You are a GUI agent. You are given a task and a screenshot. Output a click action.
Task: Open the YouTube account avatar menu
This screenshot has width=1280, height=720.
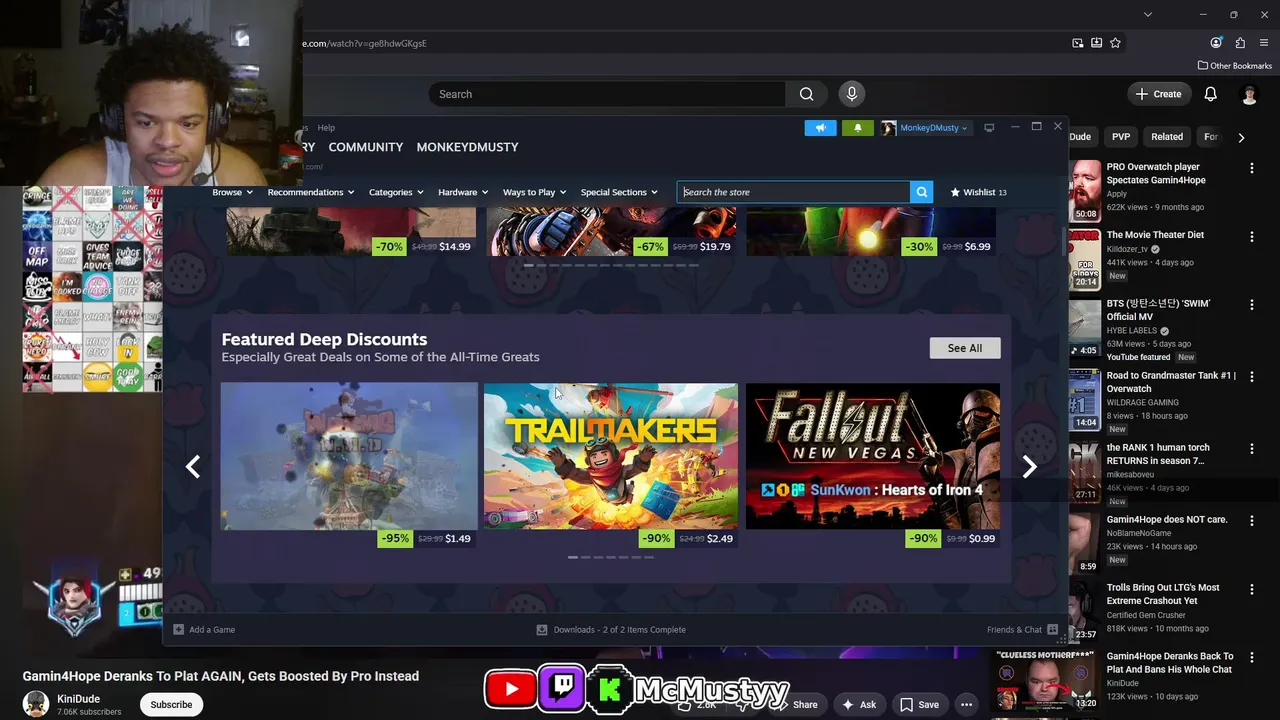(x=1249, y=94)
